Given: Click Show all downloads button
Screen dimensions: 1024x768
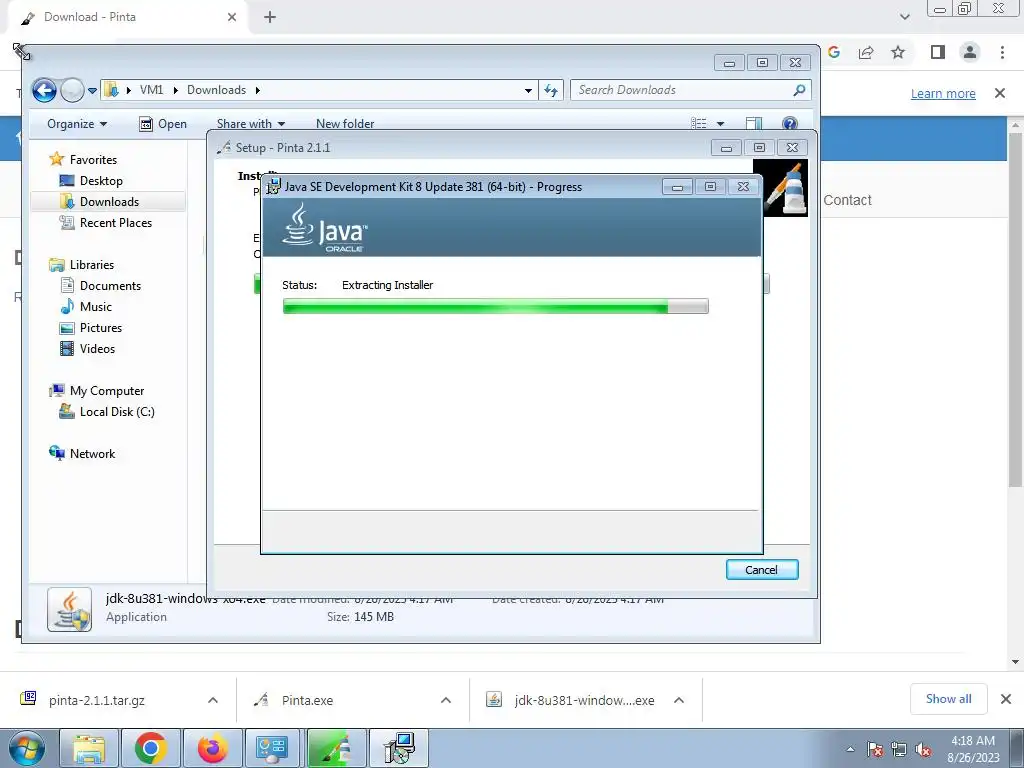Looking at the screenshot, I should pyautogui.click(x=948, y=699).
